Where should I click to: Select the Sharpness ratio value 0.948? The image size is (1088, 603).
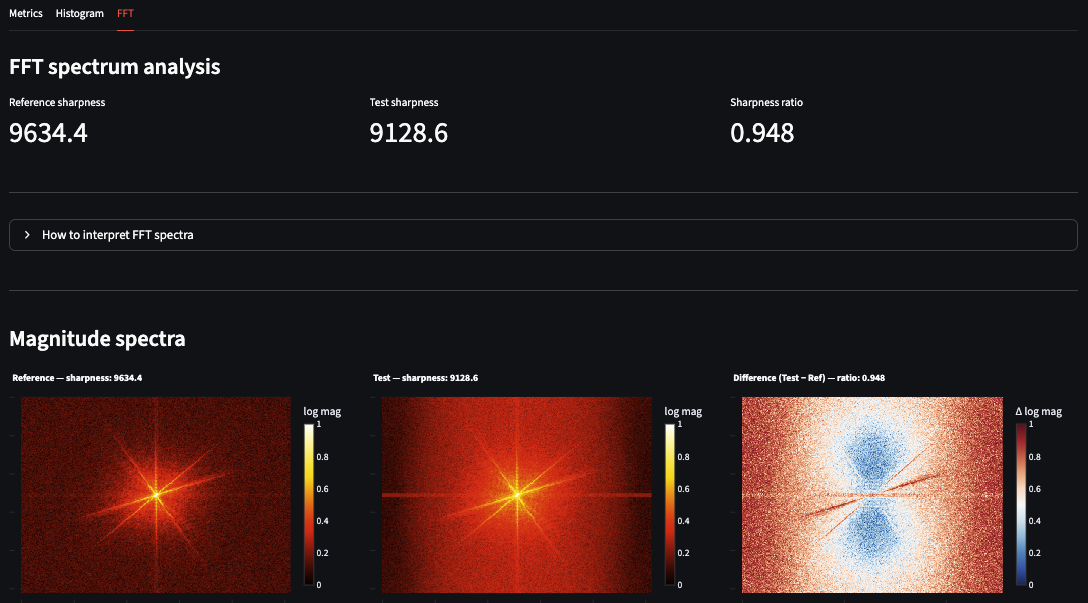[x=763, y=132]
